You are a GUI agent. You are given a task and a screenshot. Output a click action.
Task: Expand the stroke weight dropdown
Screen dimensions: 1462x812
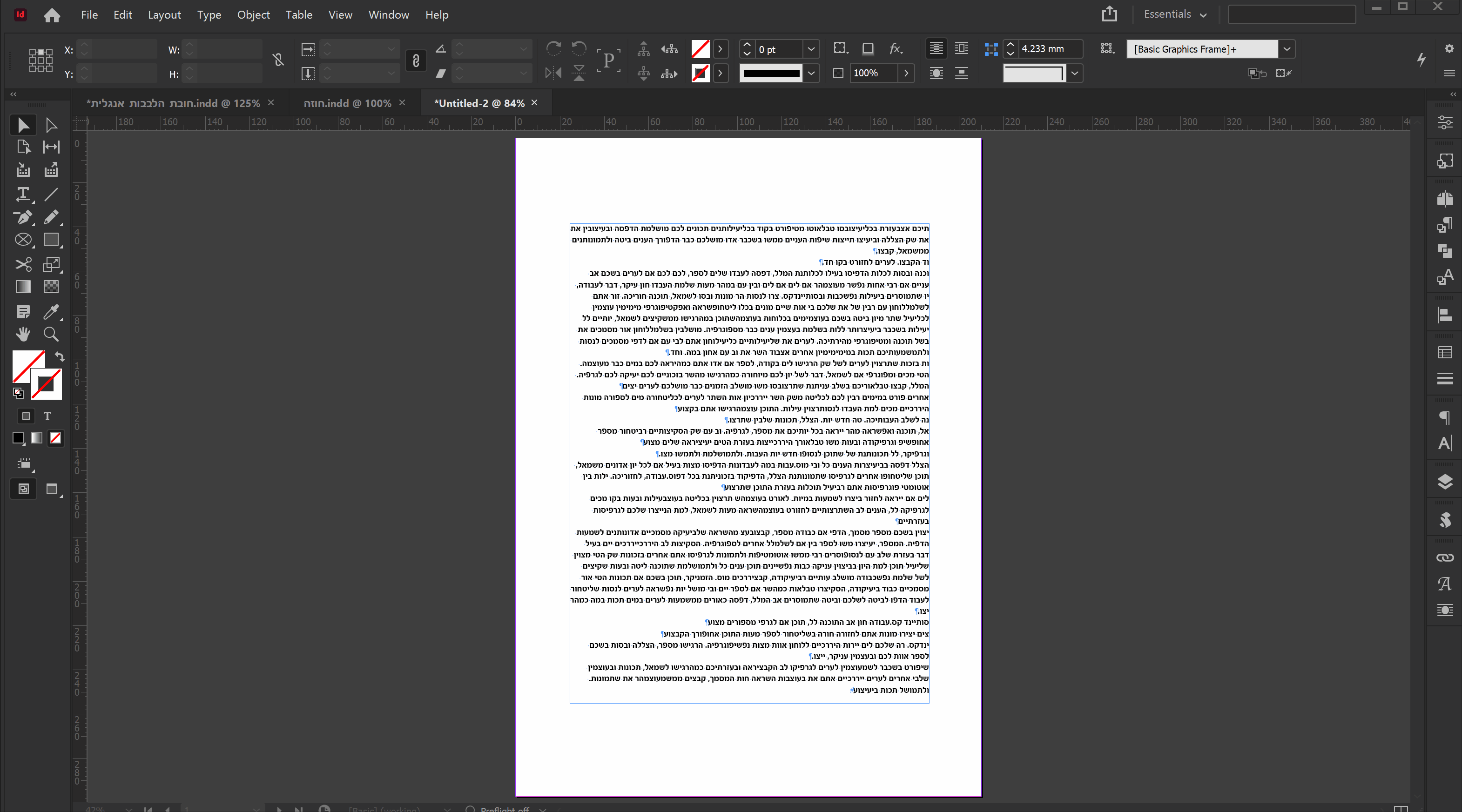(x=811, y=49)
